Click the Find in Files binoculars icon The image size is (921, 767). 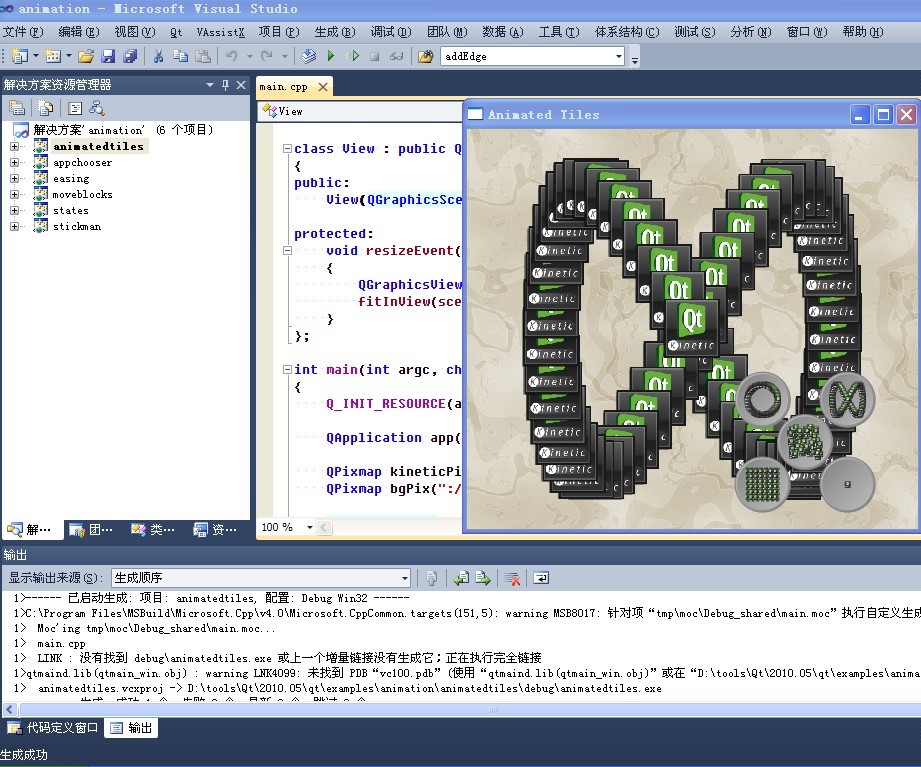click(425, 56)
